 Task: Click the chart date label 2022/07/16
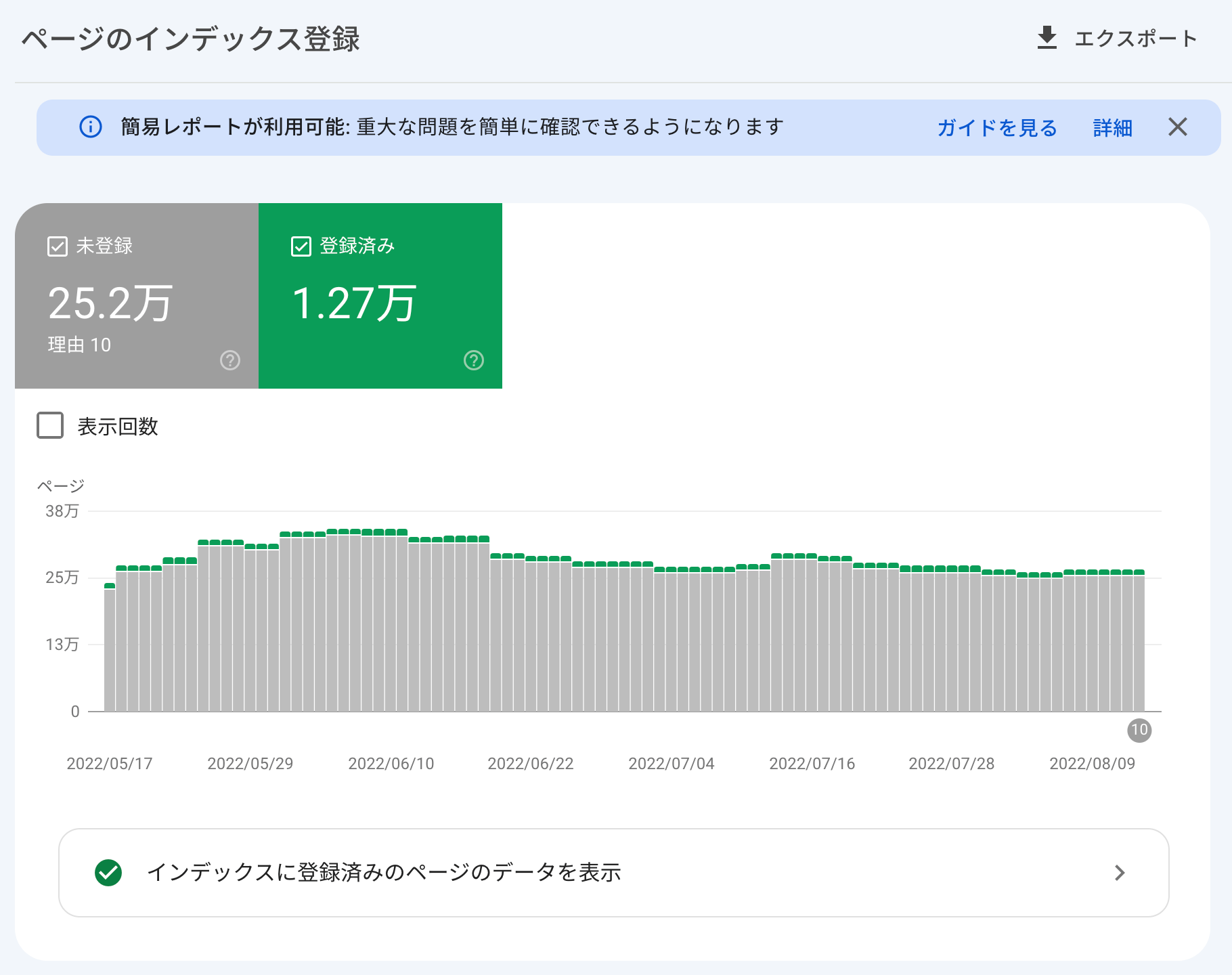pos(812,764)
